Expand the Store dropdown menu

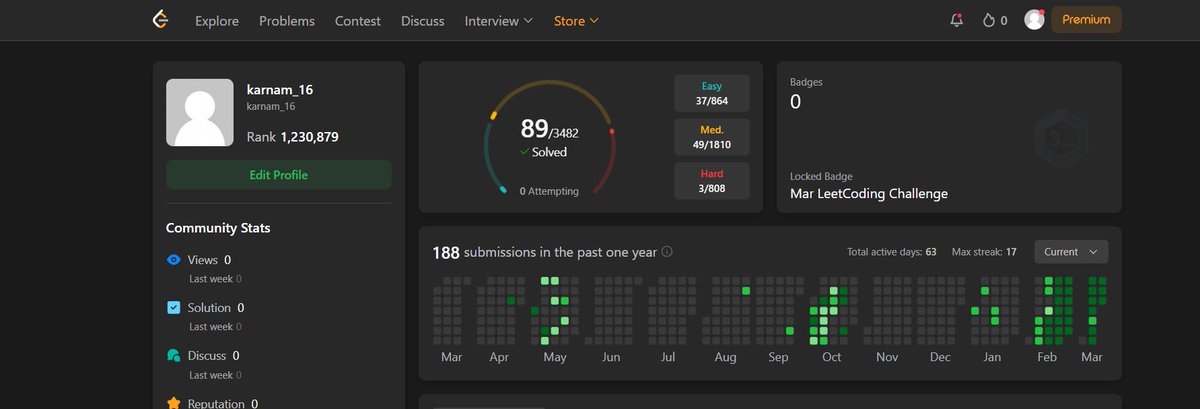pyautogui.click(x=576, y=20)
